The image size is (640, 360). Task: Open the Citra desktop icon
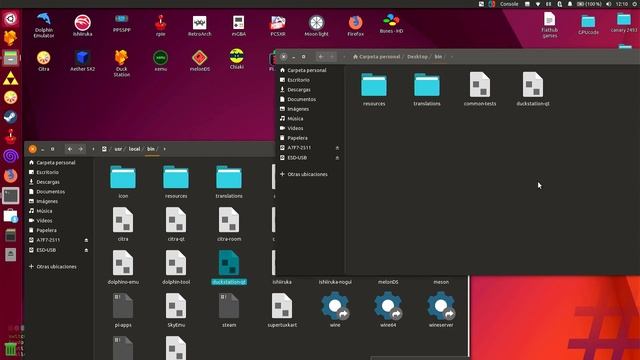click(x=44, y=61)
